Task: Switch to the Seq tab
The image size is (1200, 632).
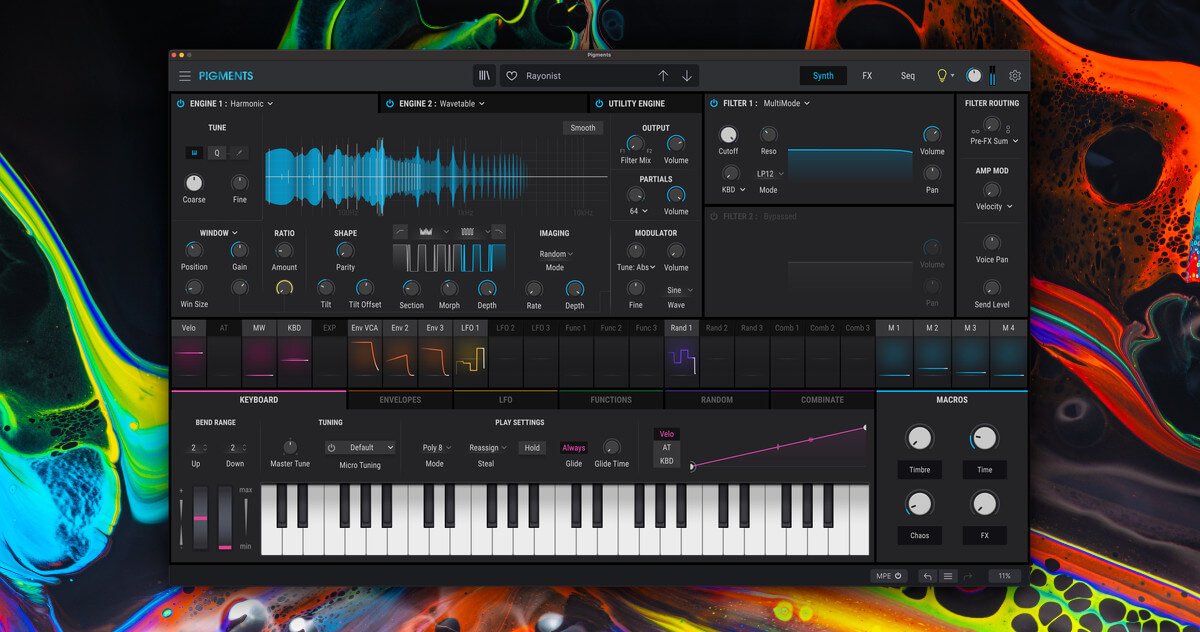Action: click(x=908, y=76)
